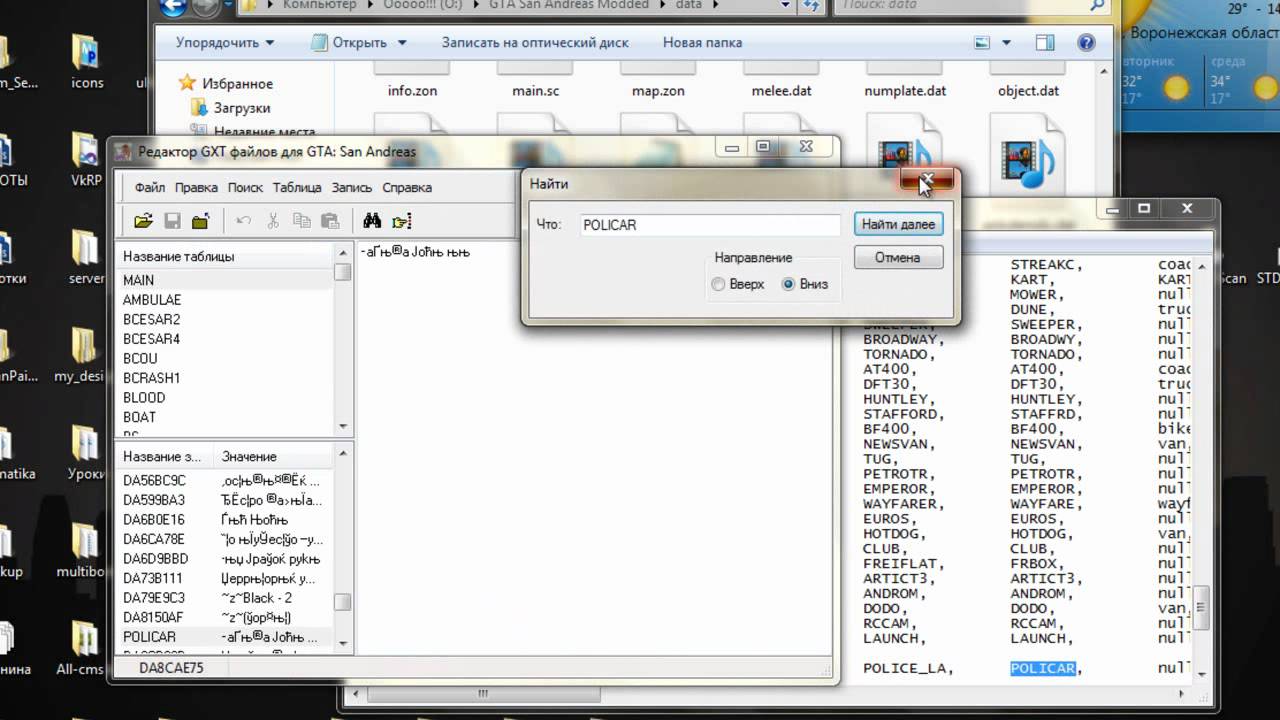This screenshot has height=720, width=1280.
Task: Click the open file icon in GXT editor toolbar
Action: click(x=143, y=221)
